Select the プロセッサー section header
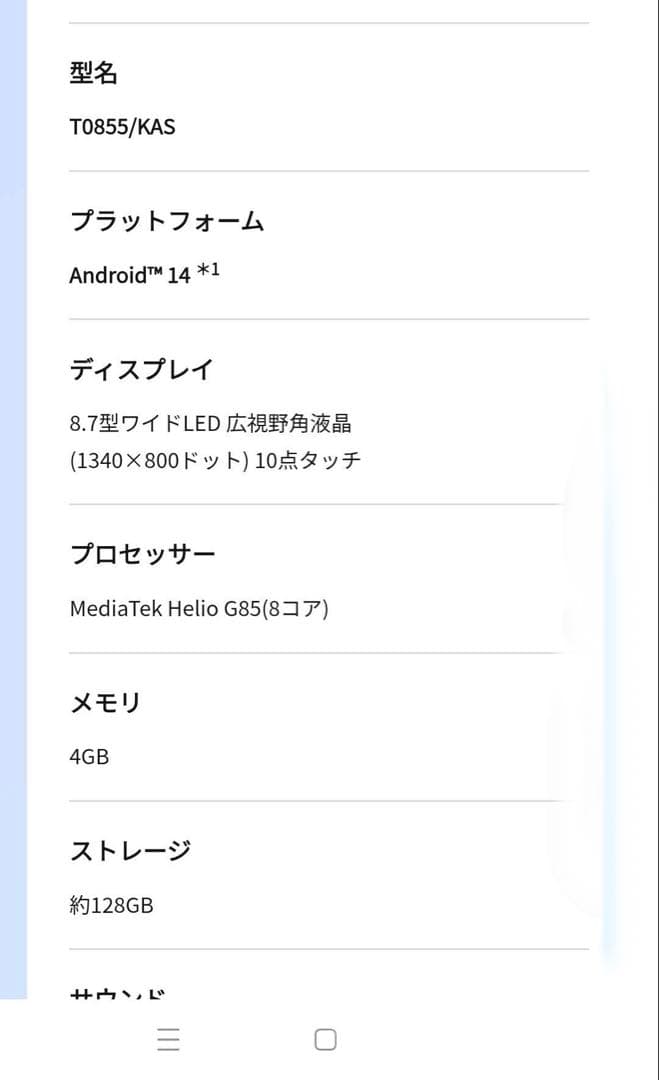This screenshot has height=1080, width=659. (x=143, y=552)
